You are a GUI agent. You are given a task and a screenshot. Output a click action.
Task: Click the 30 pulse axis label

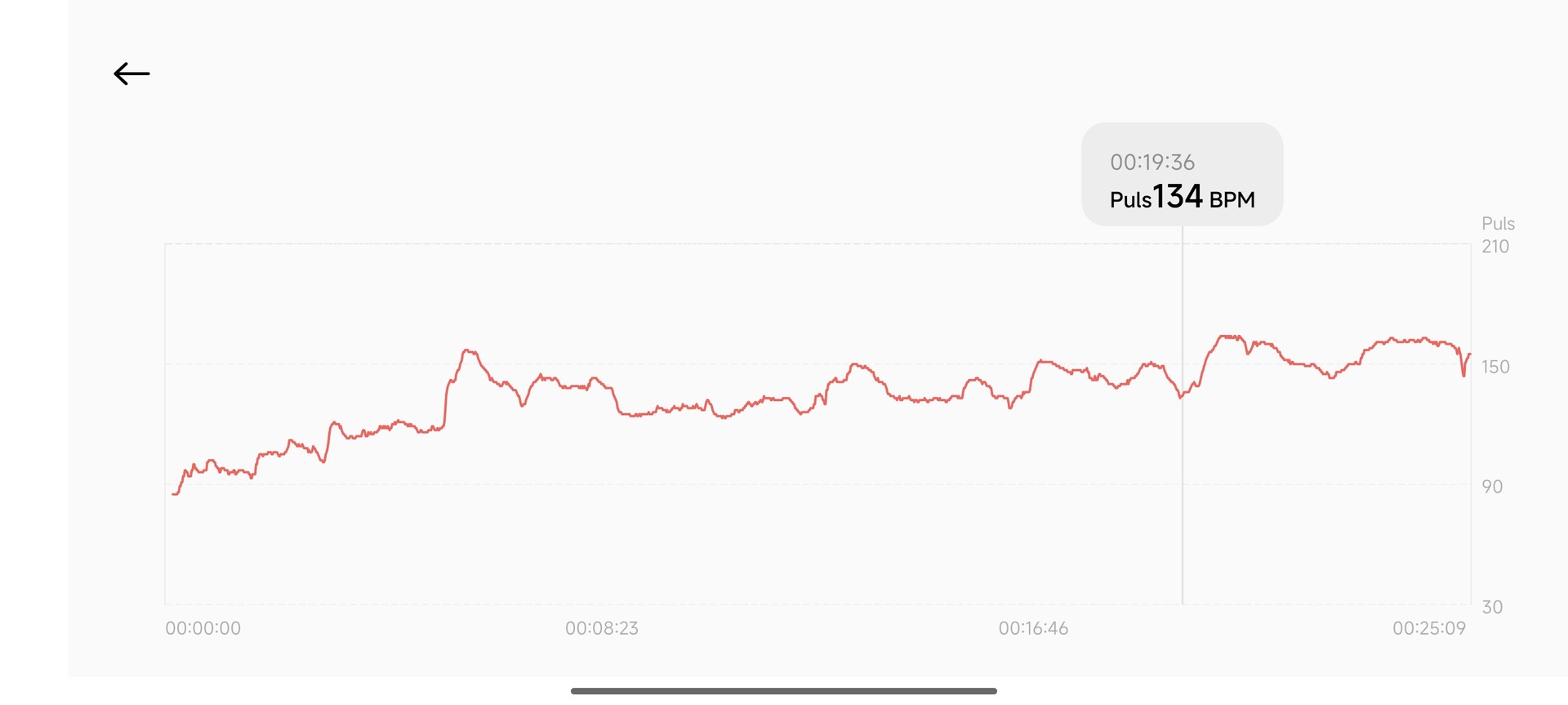point(1492,607)
